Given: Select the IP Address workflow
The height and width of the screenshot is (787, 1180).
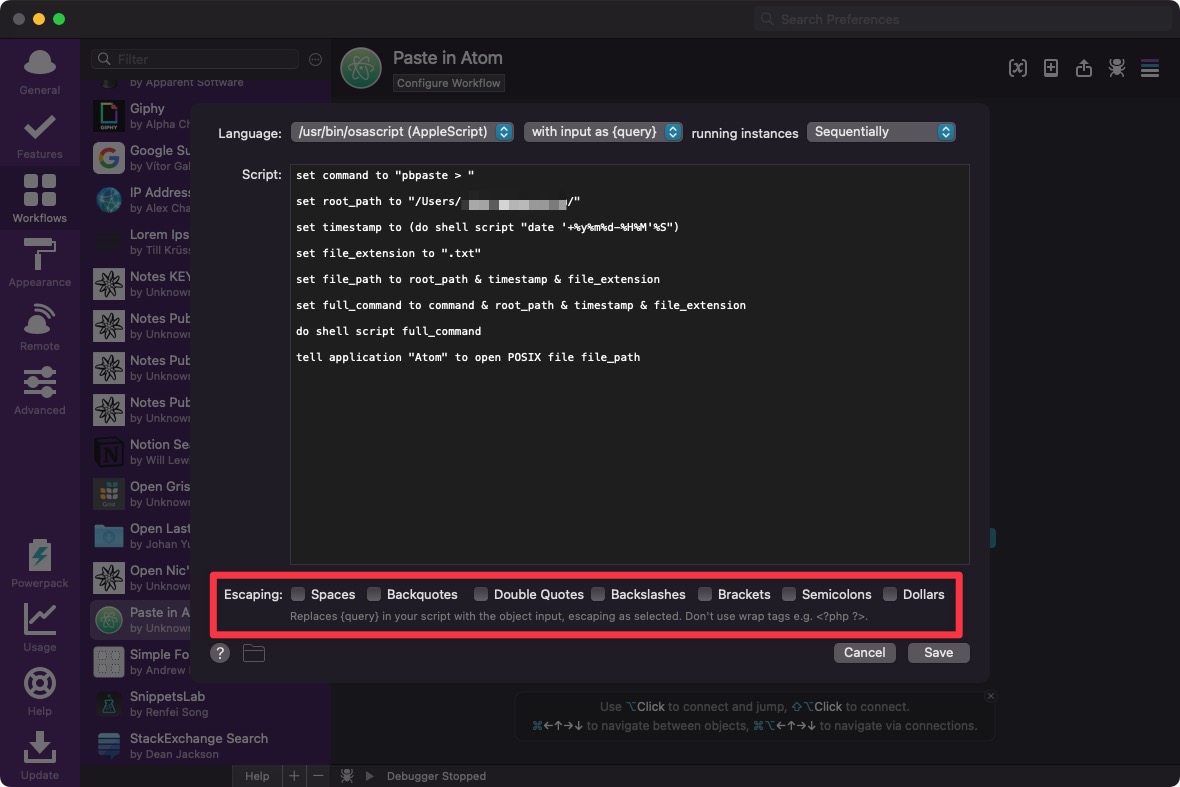Looking at the screenshot, I should click(x=141, y=200).
